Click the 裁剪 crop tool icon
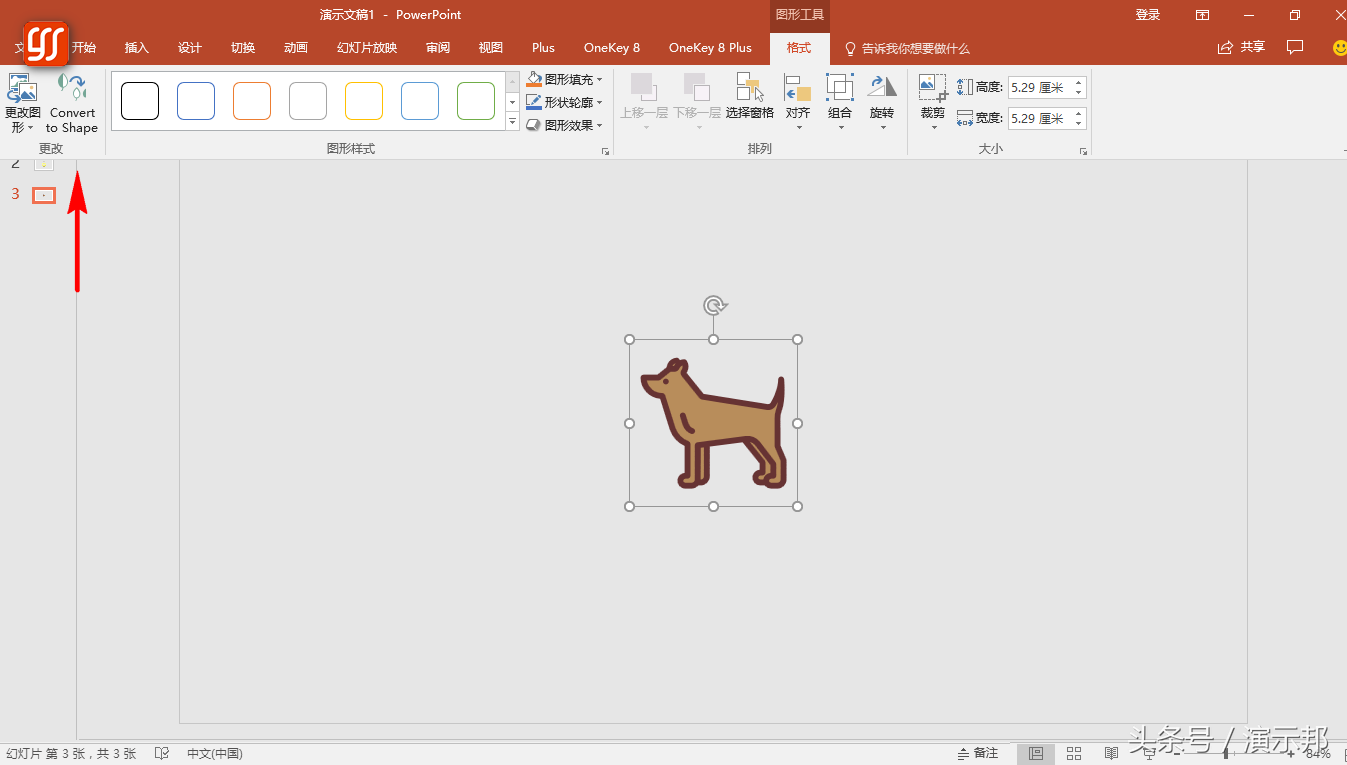The image size is (1347, 765). point(932,88)
